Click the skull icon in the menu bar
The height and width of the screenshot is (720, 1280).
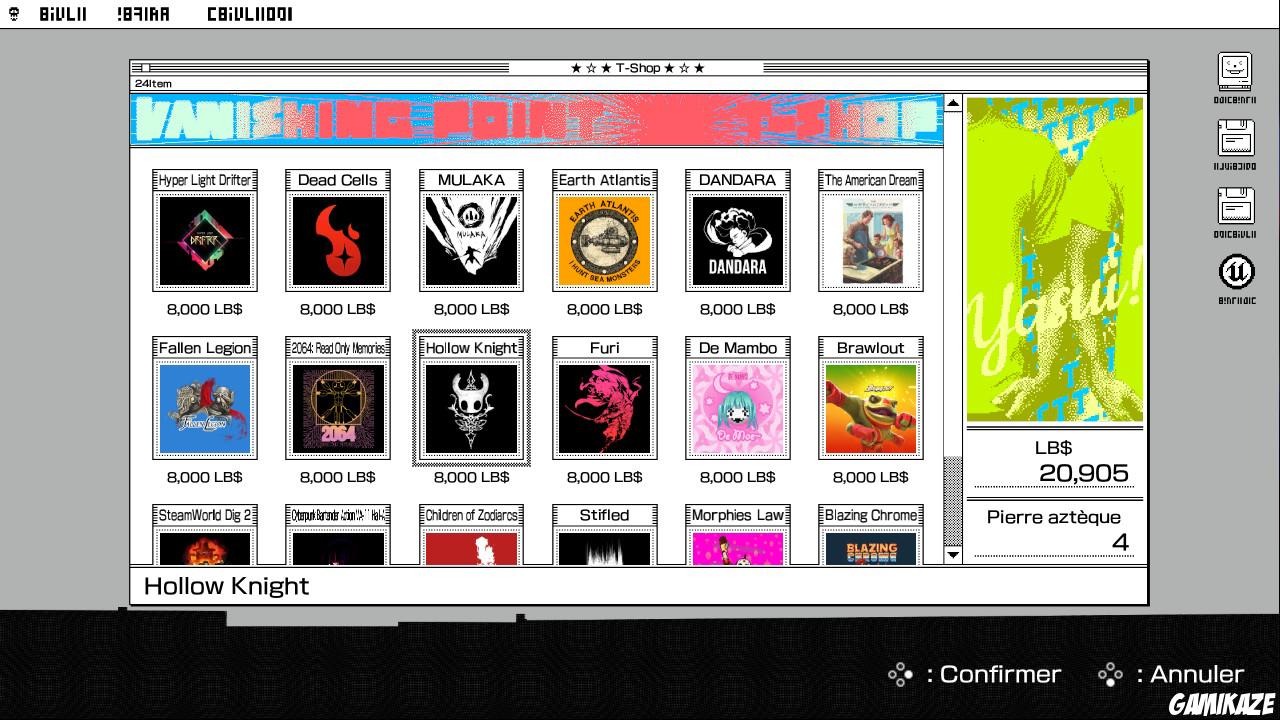coord(14,14)
